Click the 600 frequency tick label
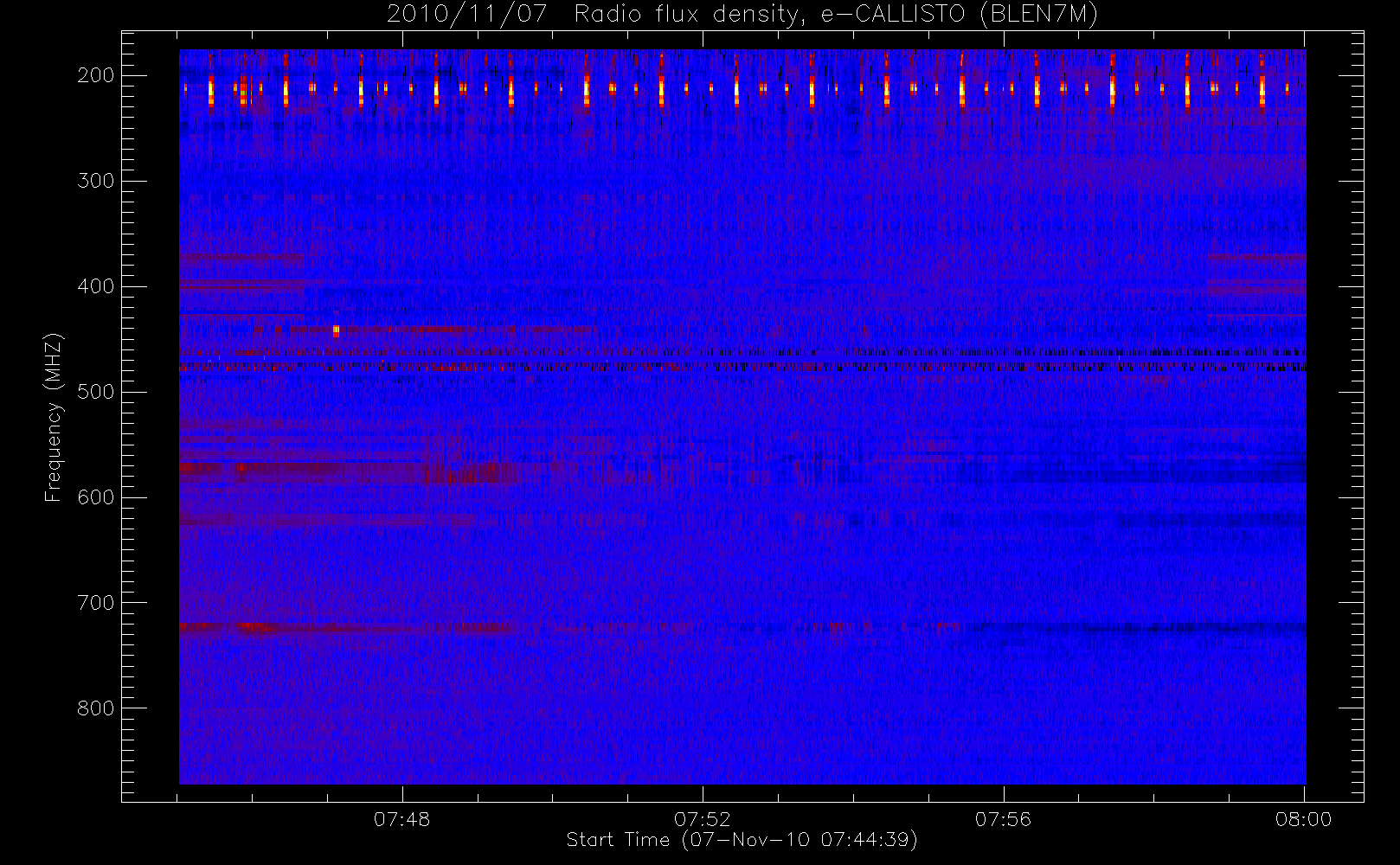 coord(96,497)
